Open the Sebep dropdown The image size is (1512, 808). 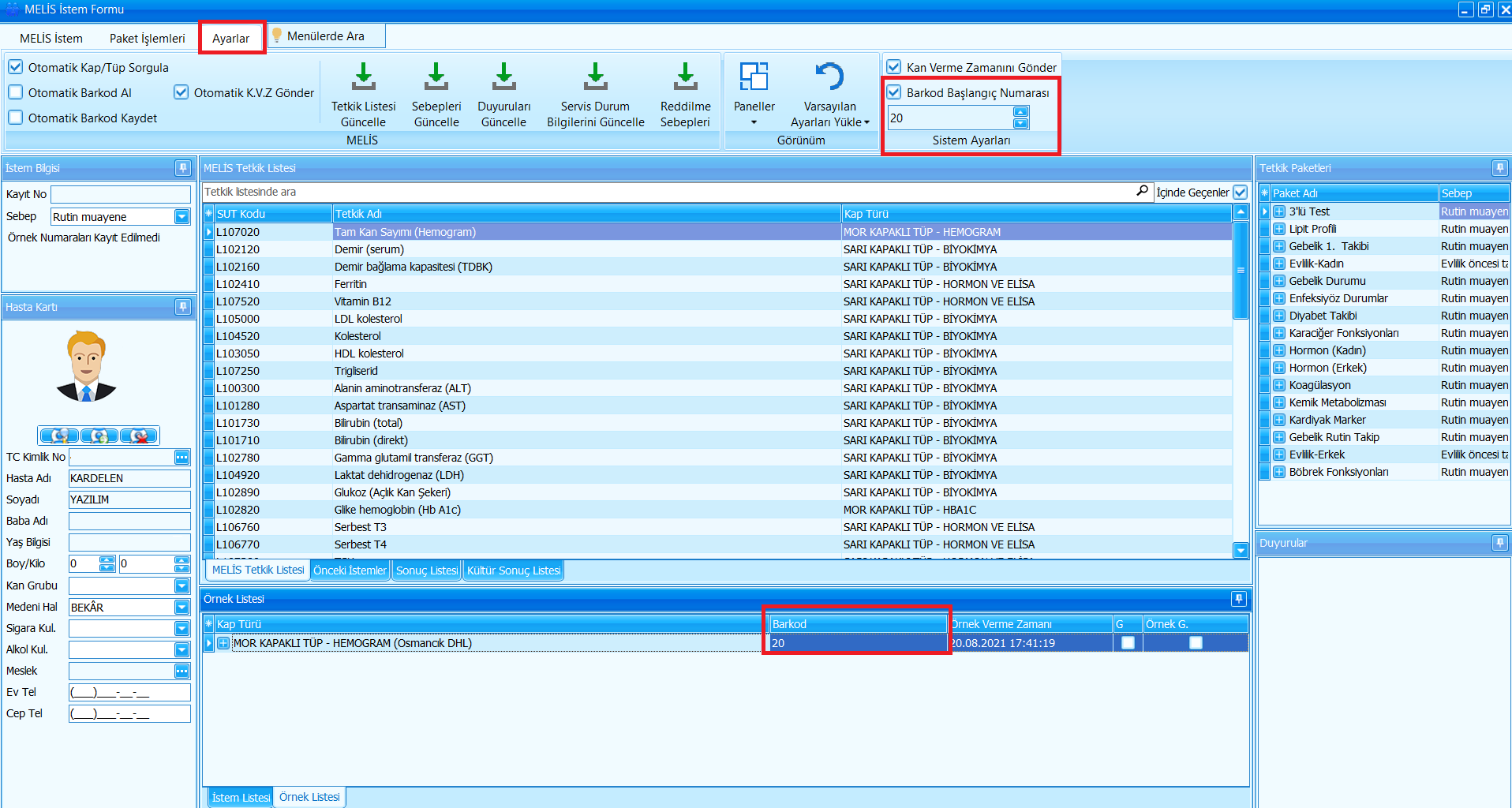click(182, 217)
